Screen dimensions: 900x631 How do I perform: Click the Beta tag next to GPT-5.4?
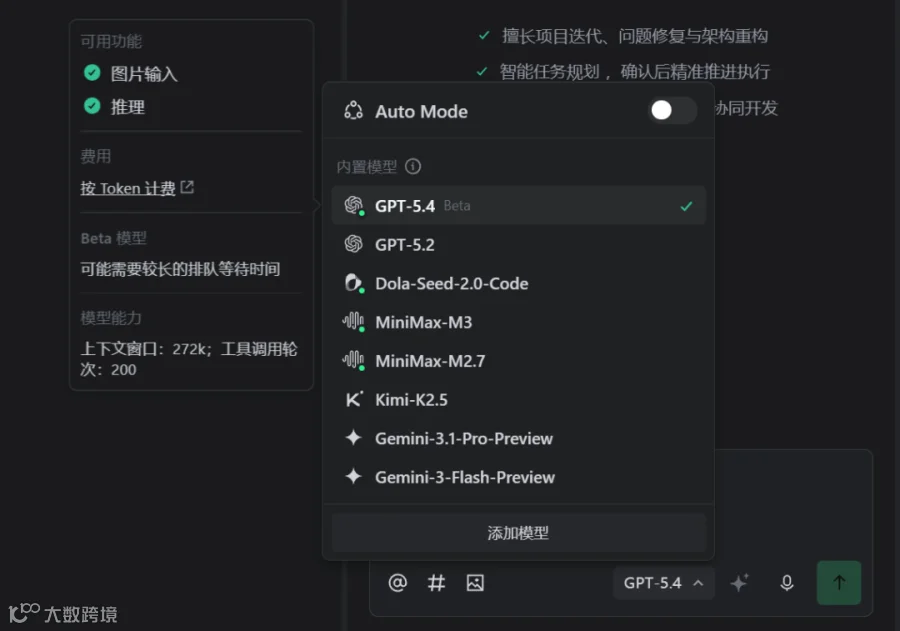(x=457, y=206)
